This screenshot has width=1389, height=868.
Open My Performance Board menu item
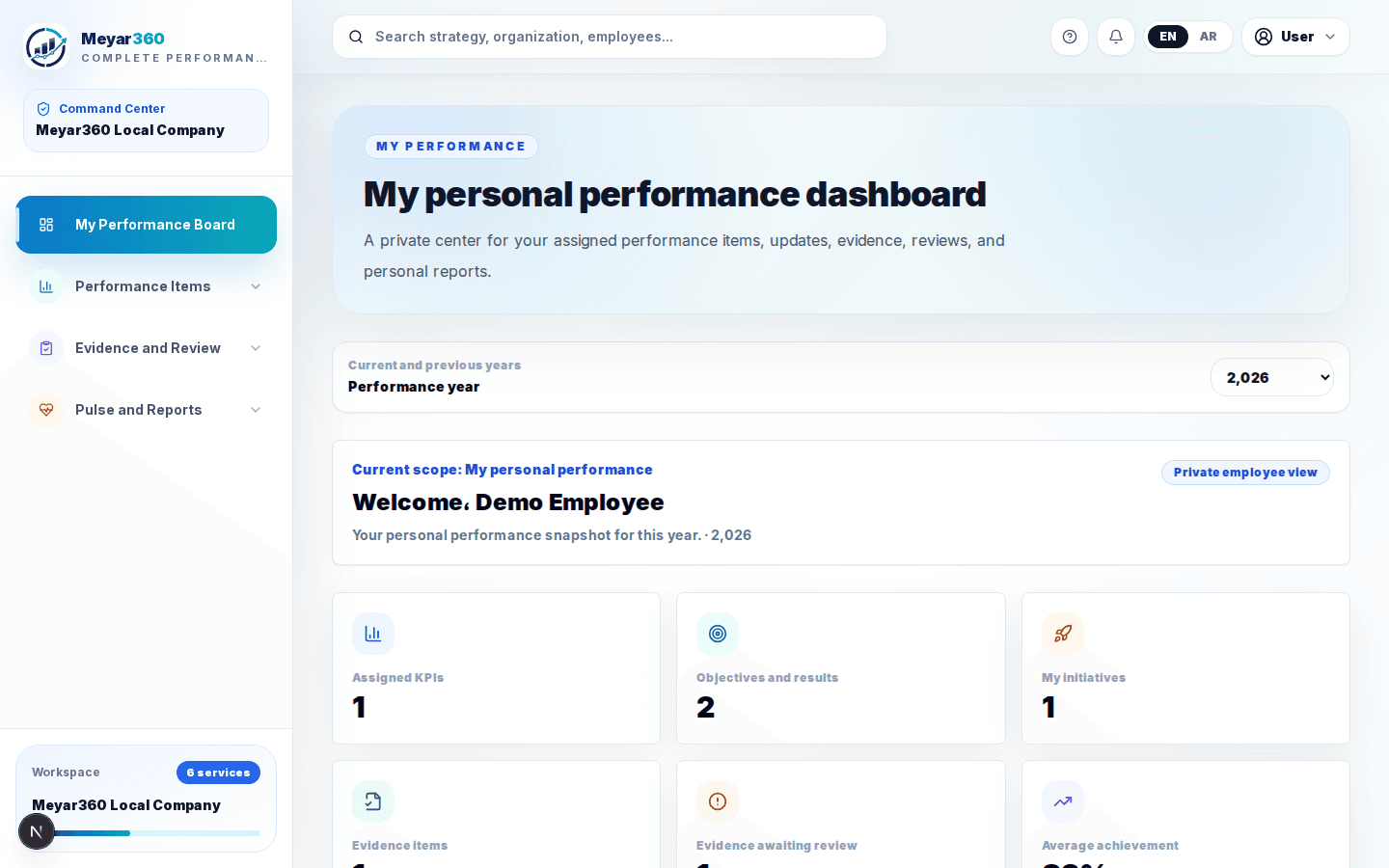(147, 225)
